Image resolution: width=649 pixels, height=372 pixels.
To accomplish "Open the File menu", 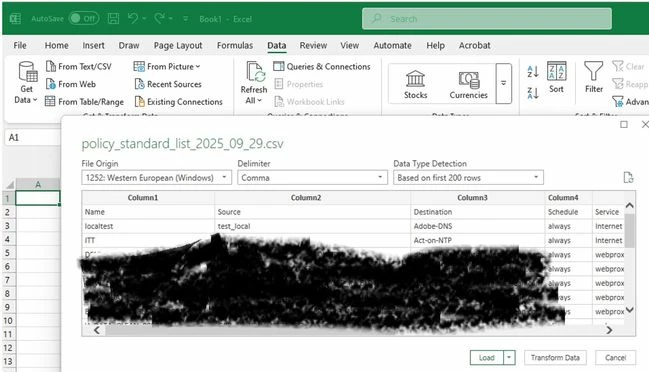I will coord(20,46).
